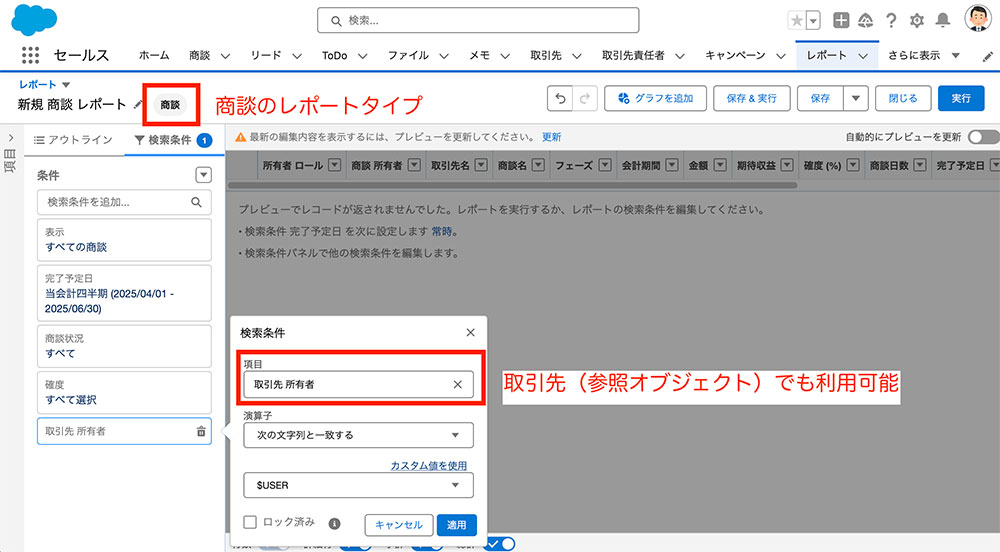This screenshot has height=552, width=1000.
Task: Click the undo arrow button
Action: pos(560,98)
